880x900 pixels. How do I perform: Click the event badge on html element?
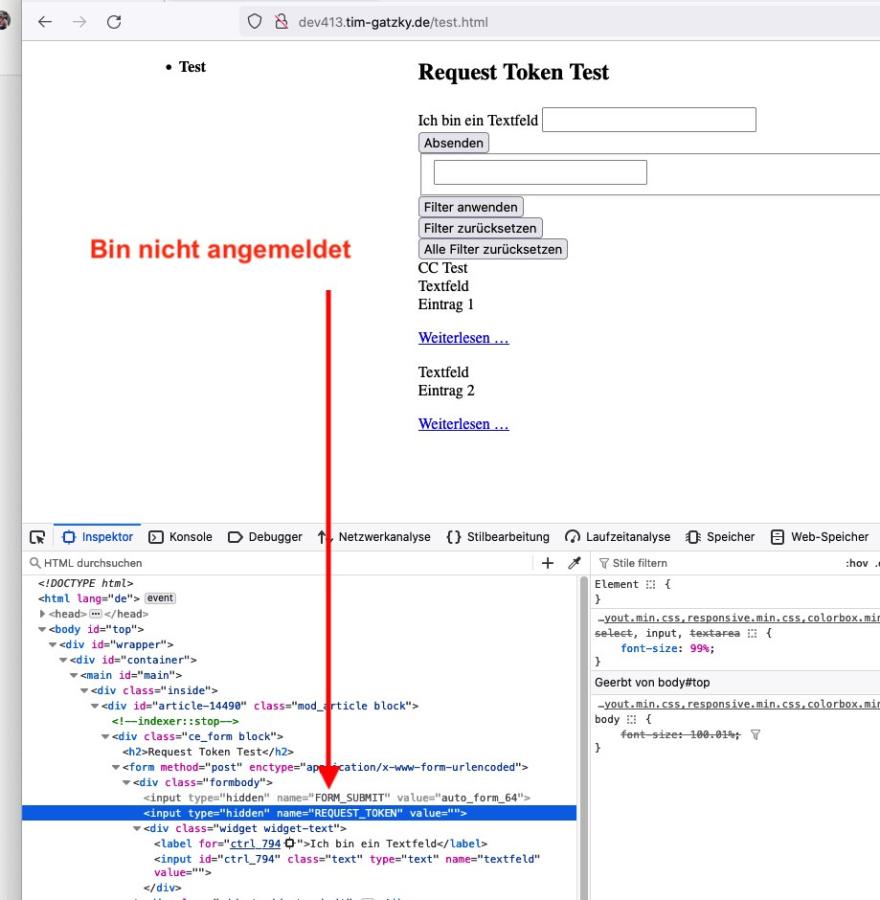coord(160,598)
